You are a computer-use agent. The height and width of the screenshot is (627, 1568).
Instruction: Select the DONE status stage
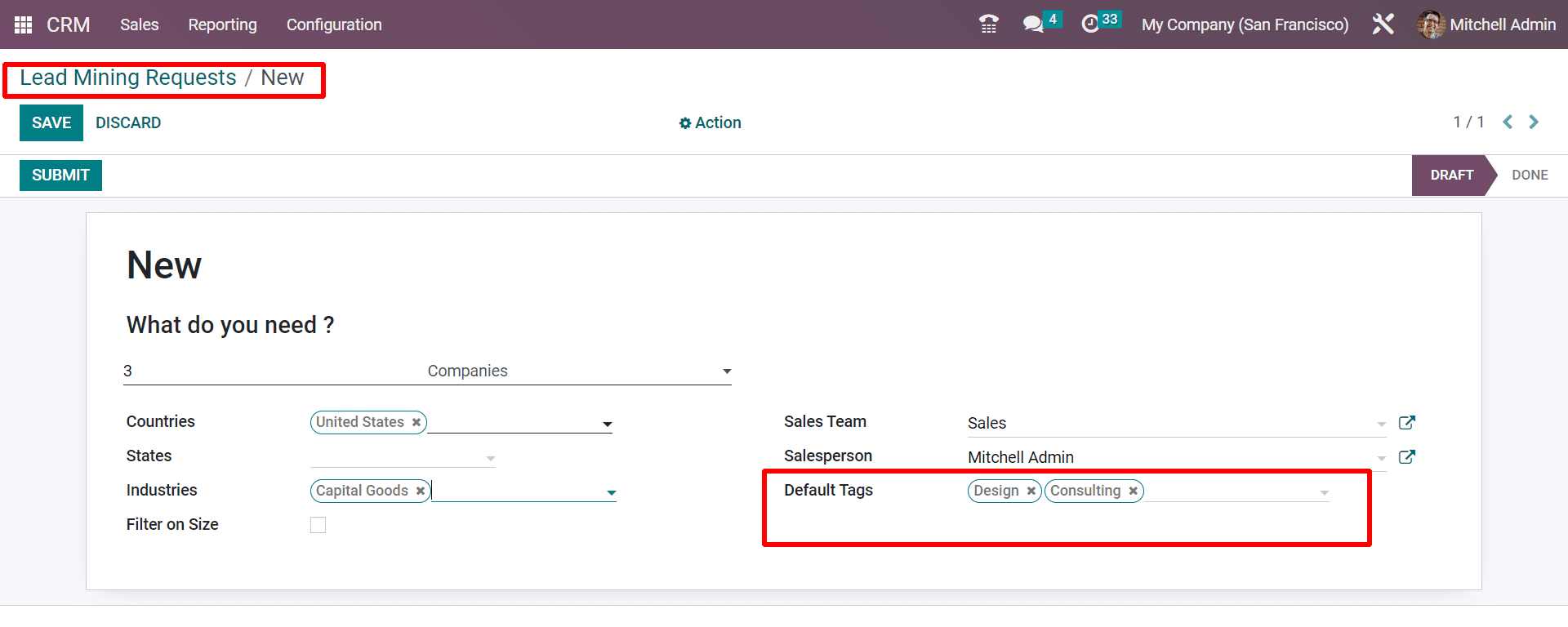point(1530,175)
